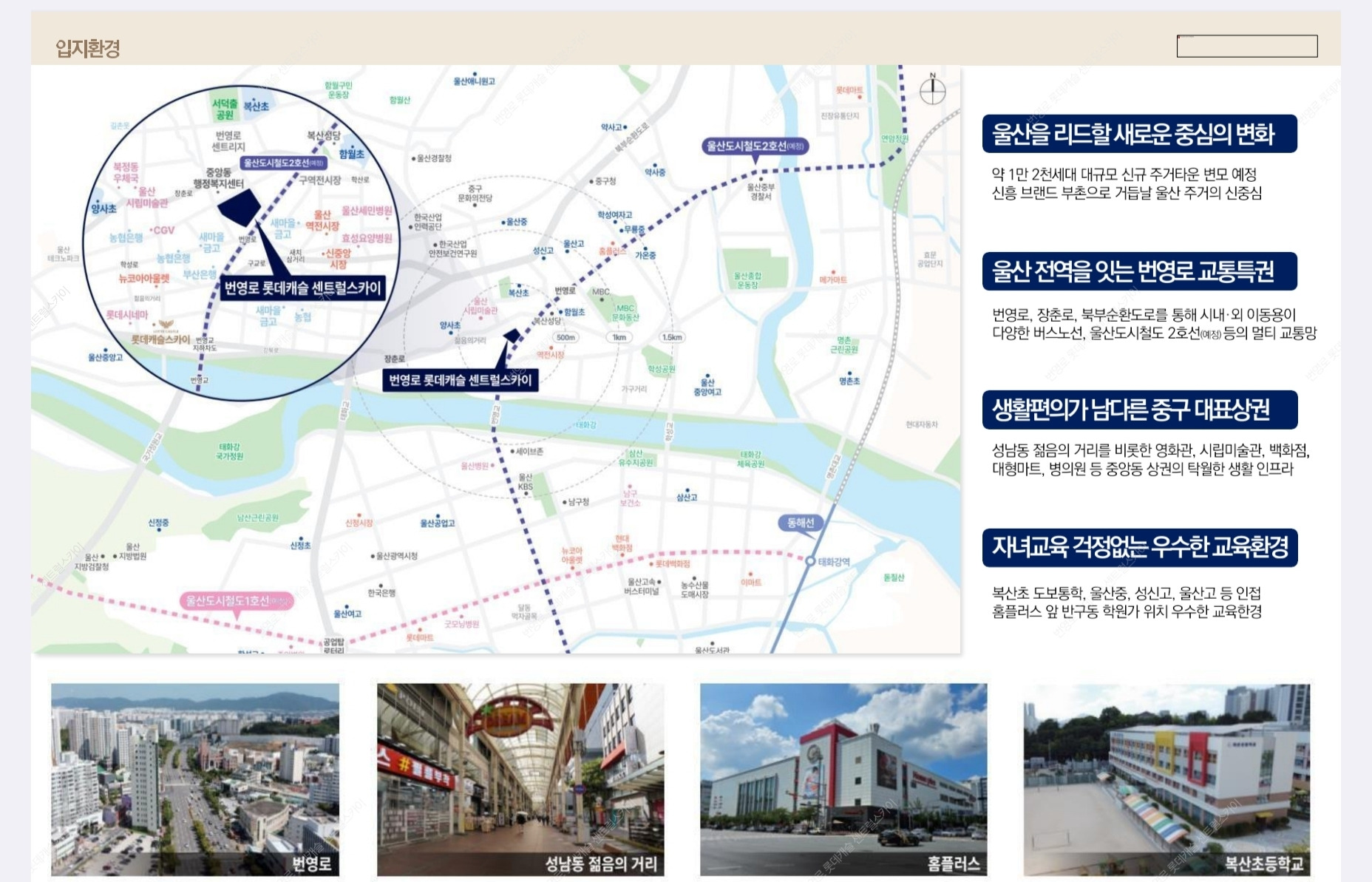Select the 울산을 리드할 새로운 중심의 변화 banner
The image size is (1372, 882).
coord(1138,134)
